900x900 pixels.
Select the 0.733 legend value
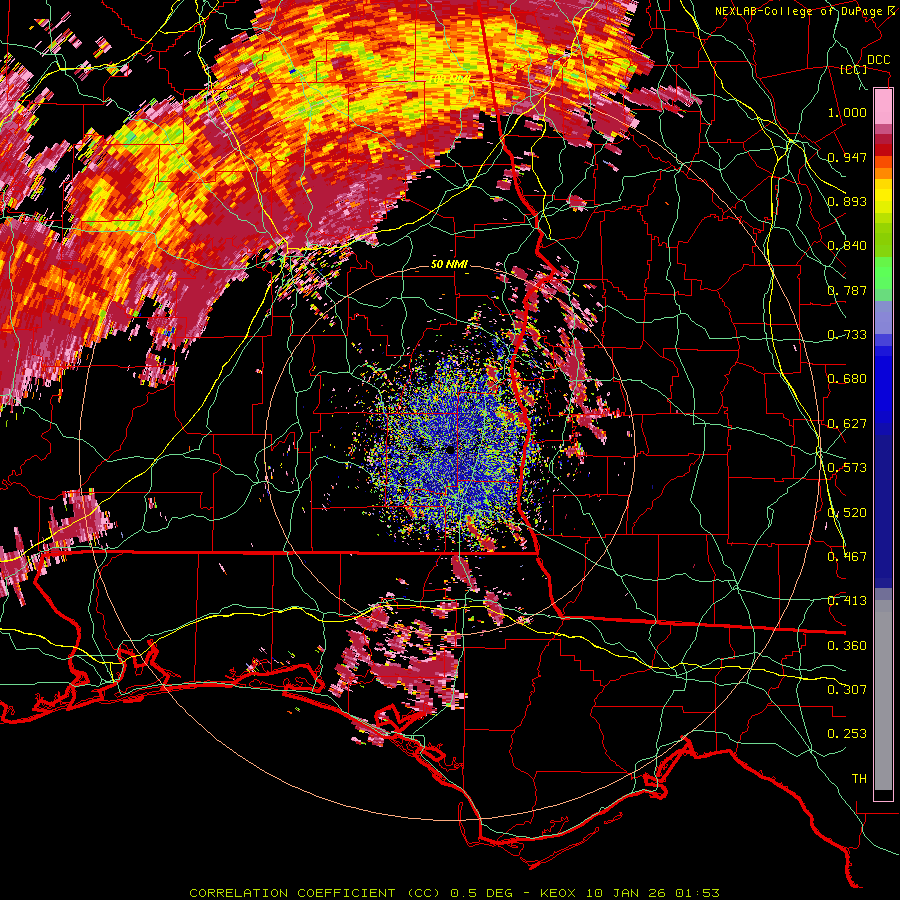coord(847,335)
